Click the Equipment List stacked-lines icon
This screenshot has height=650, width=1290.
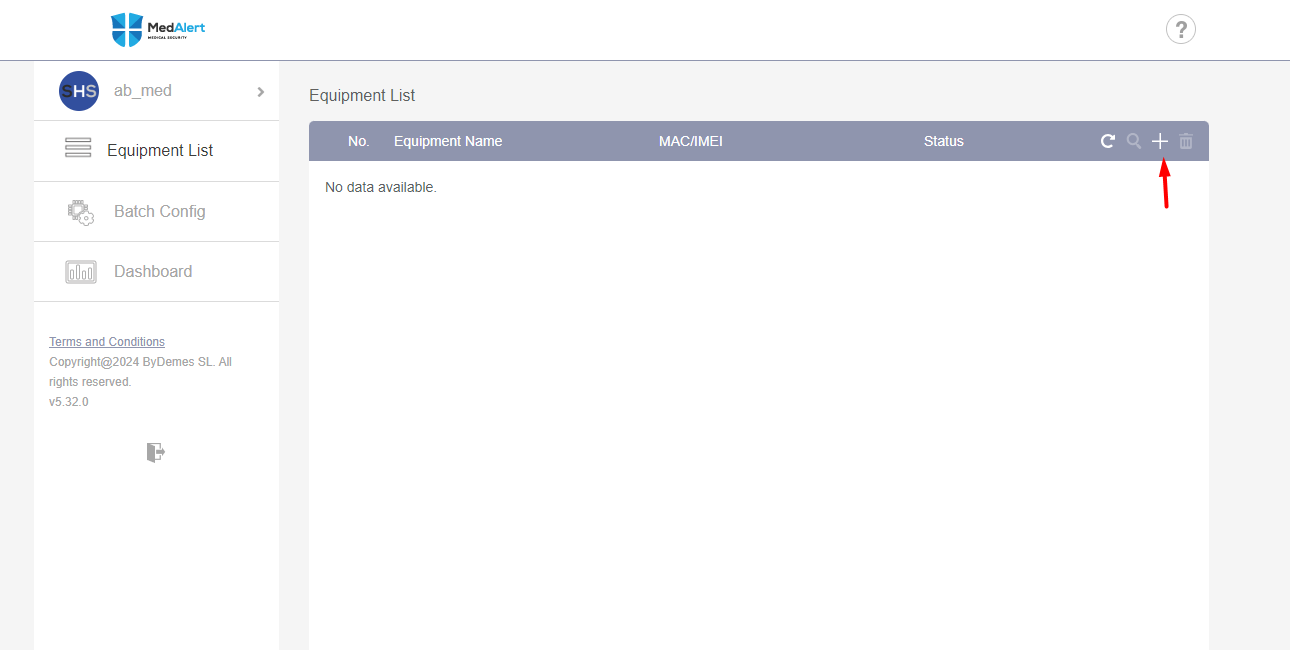click(78, 150)
